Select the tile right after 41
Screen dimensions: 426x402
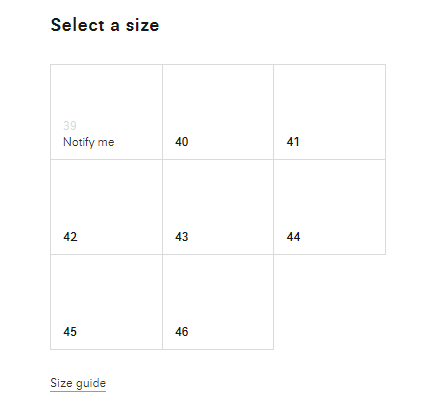coord(106,207)
